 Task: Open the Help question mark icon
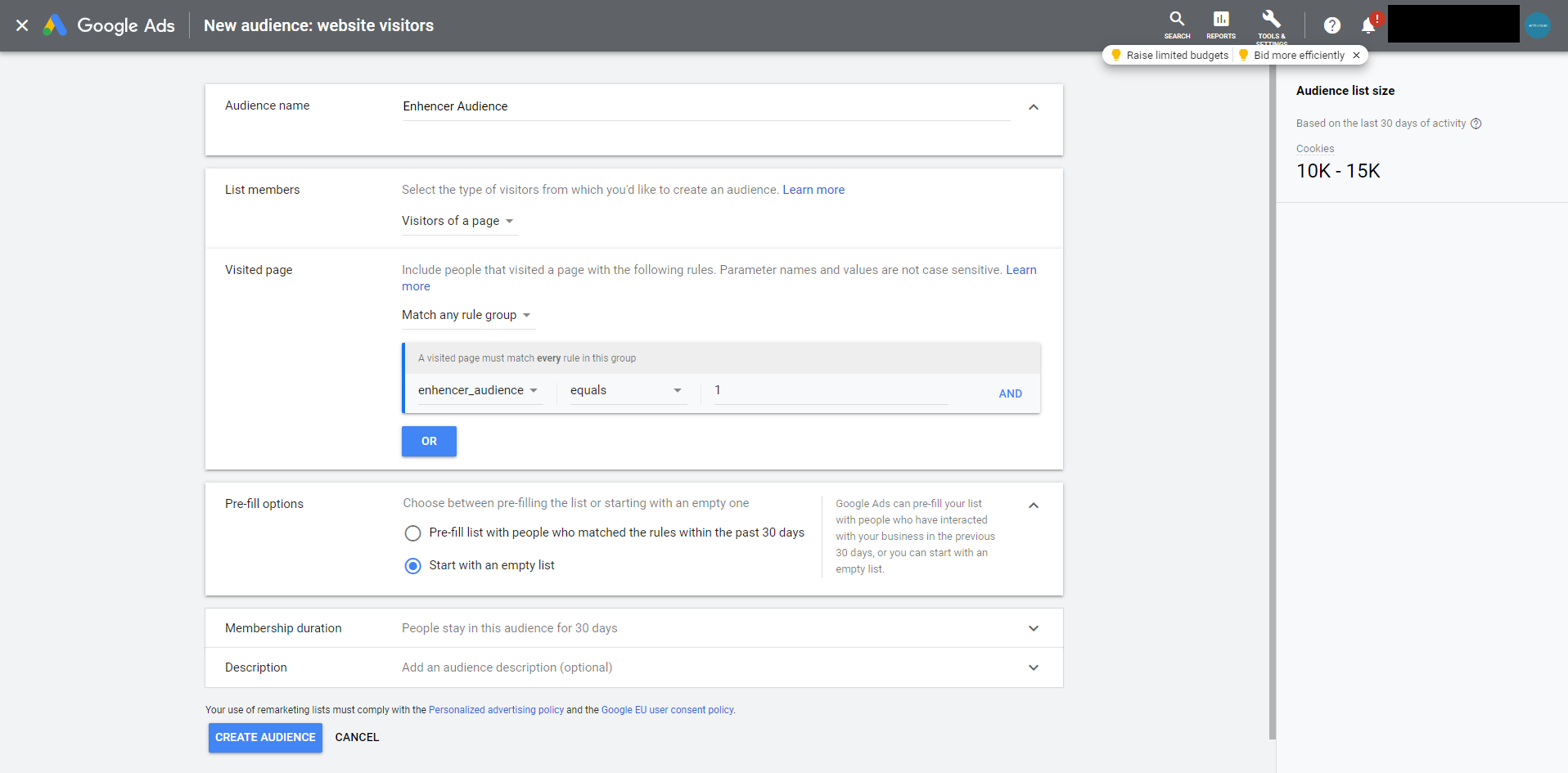pyautogui.click(x=1332, y=25)
